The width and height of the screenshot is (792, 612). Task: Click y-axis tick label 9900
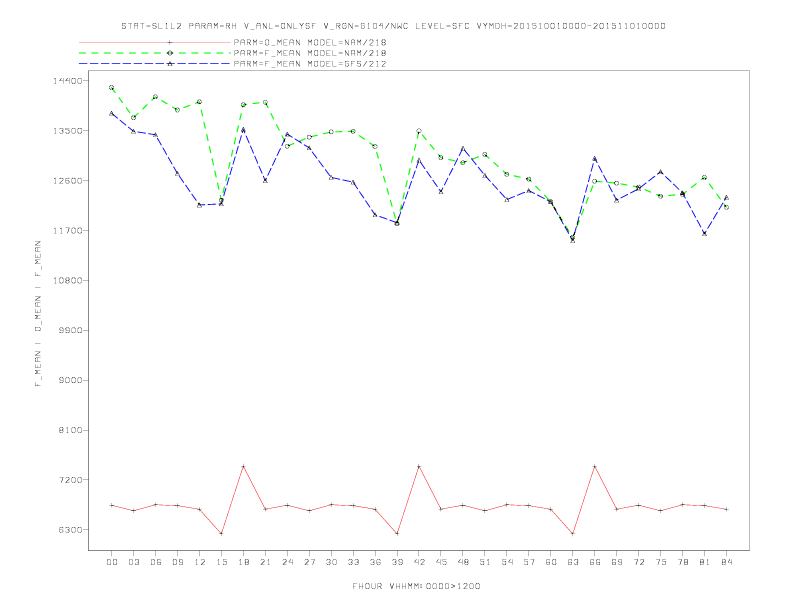click(70, 330)
